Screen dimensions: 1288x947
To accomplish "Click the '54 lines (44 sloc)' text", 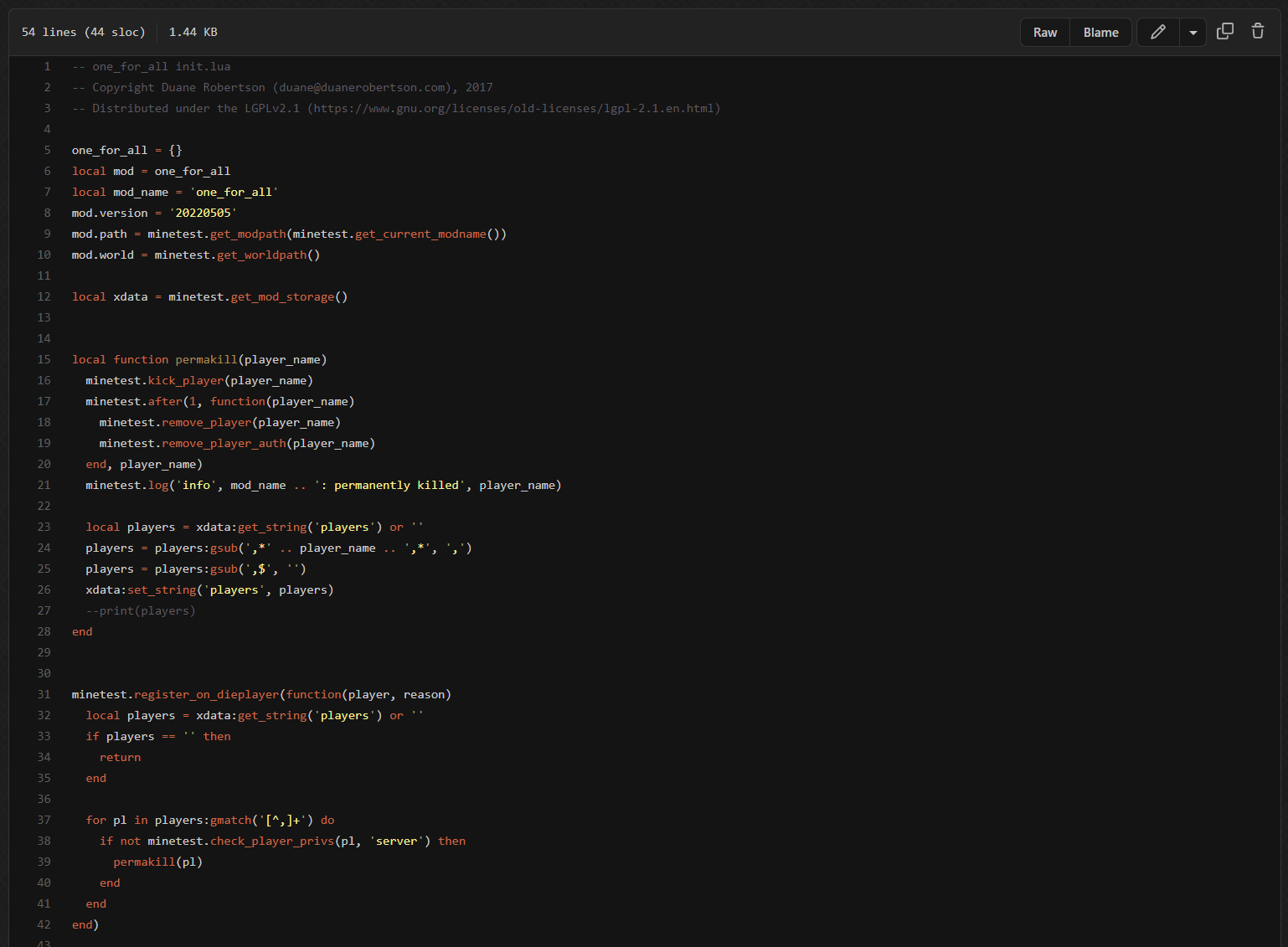I will point(83,33).
